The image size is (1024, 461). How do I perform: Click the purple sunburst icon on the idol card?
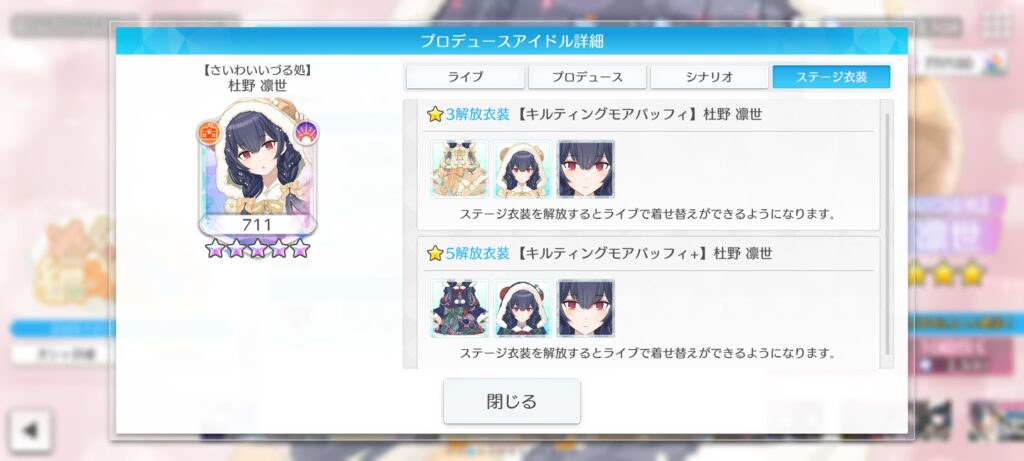pyautogui.click(x=306, y=133)
